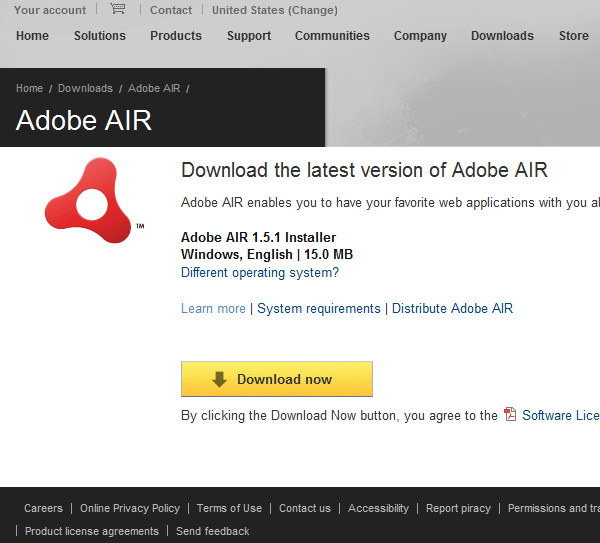Click the Downloads breadcrumb
The width and height of the screenshot is (600, 543).
pos(85,88)
